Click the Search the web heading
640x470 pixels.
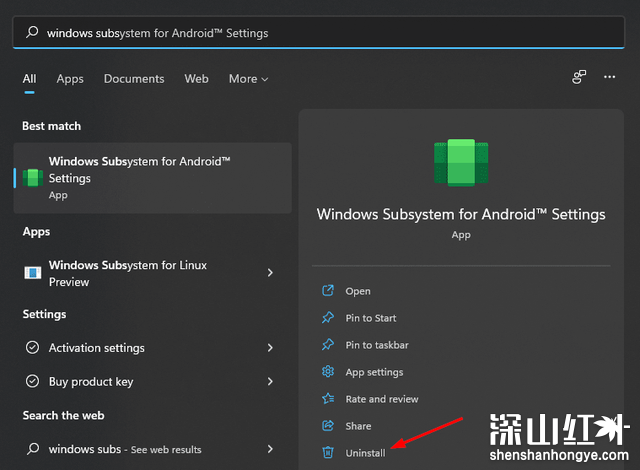click(x=63, y=415)
